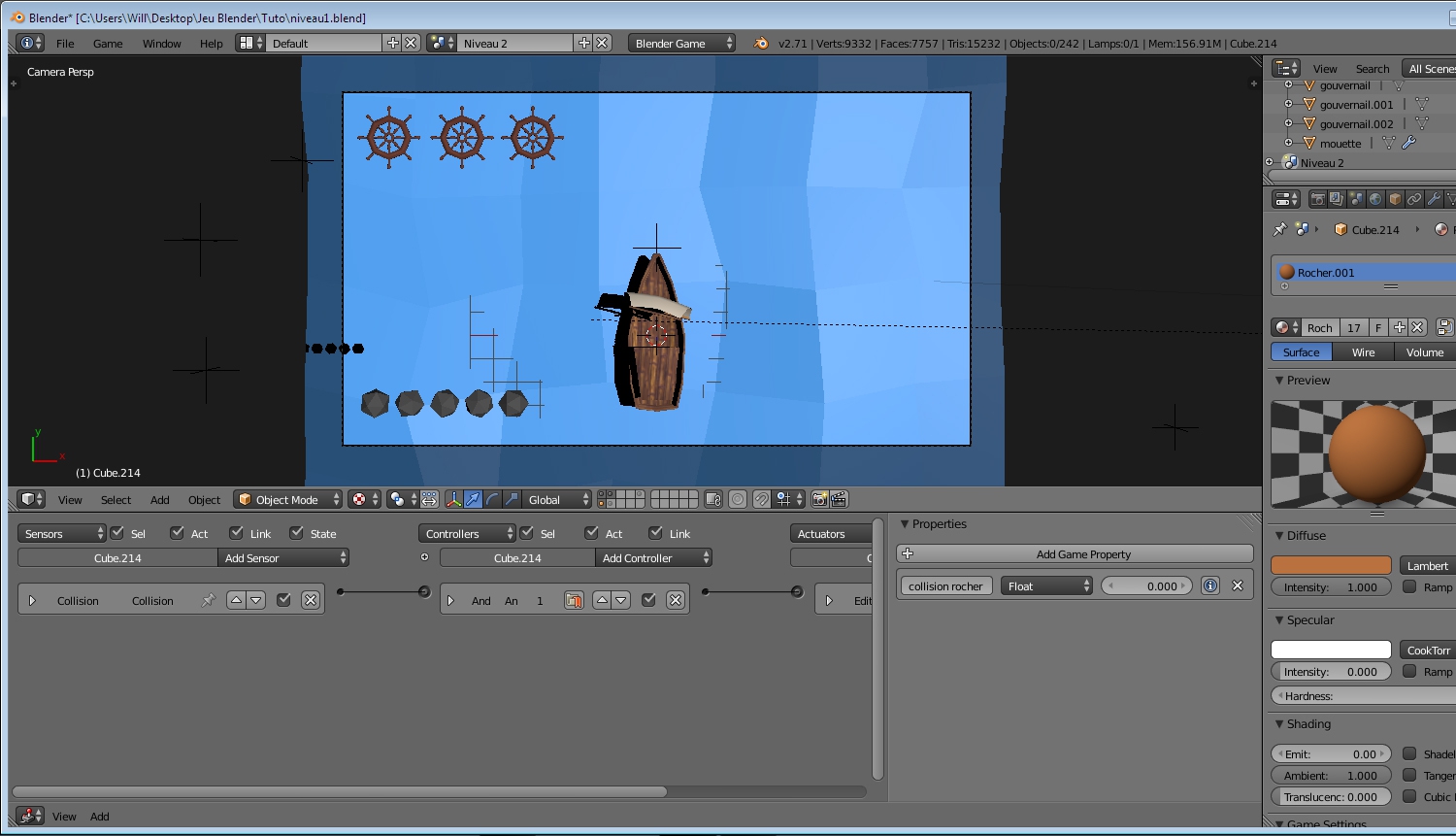This screenshot has height=836, width=1456.
Task: Click the pin icon in properties breadcrumb
Action: click(1279, 229)
